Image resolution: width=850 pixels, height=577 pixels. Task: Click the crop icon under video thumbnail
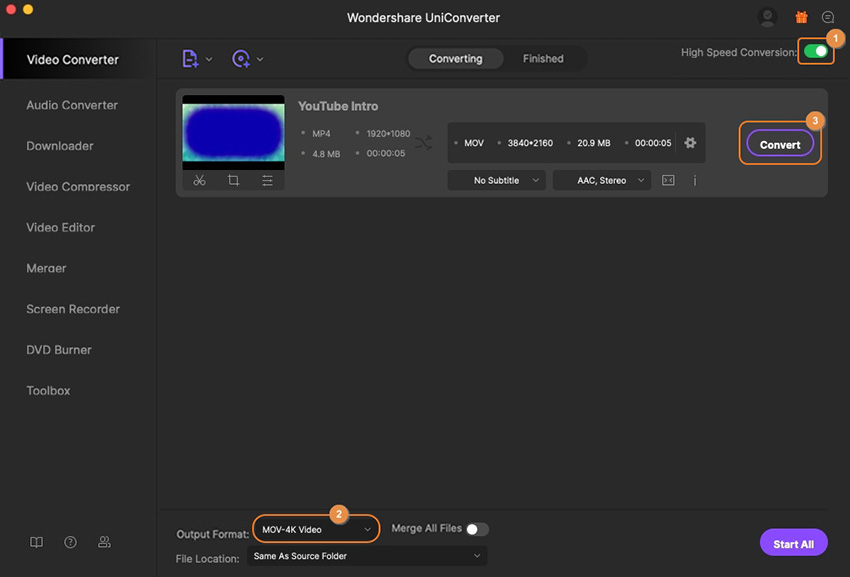233,181
